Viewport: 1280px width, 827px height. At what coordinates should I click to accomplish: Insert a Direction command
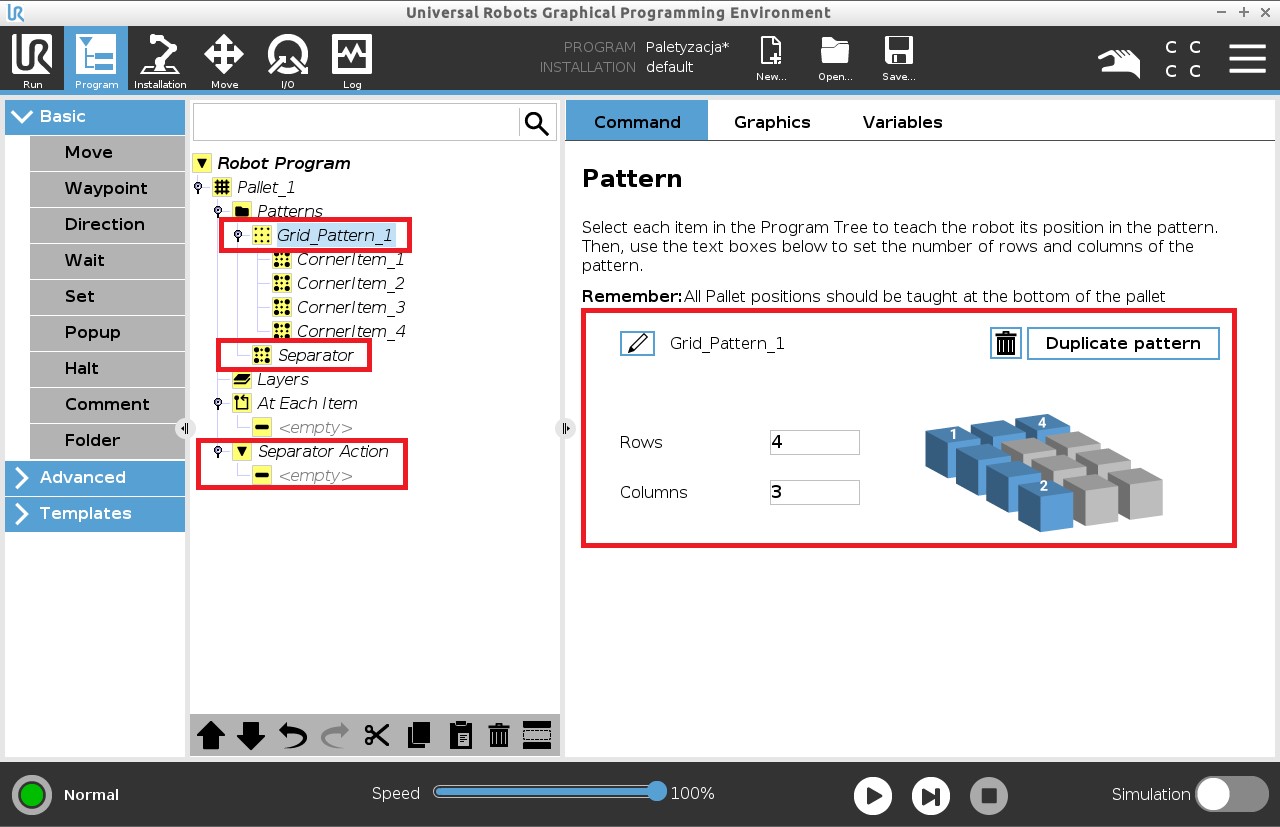coord(107,225)
